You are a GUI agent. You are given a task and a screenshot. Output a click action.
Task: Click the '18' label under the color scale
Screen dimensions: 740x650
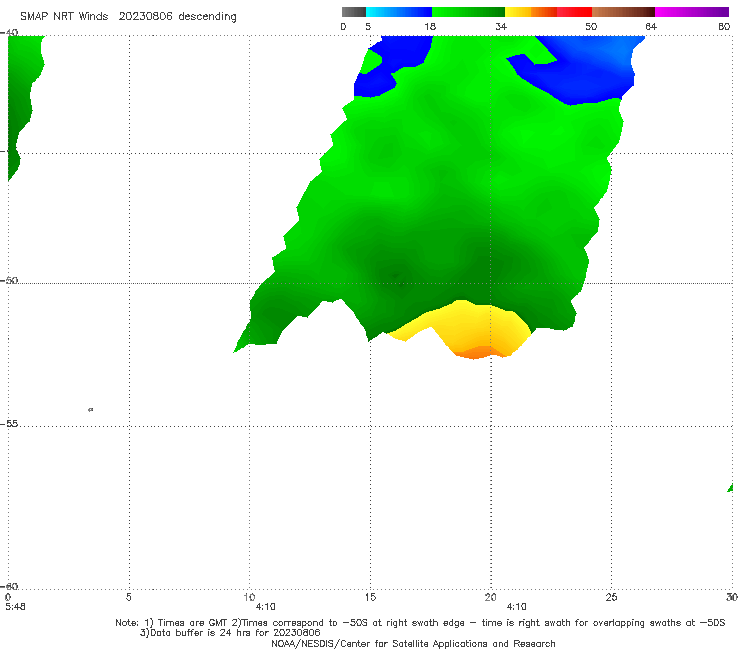[430, 26]
